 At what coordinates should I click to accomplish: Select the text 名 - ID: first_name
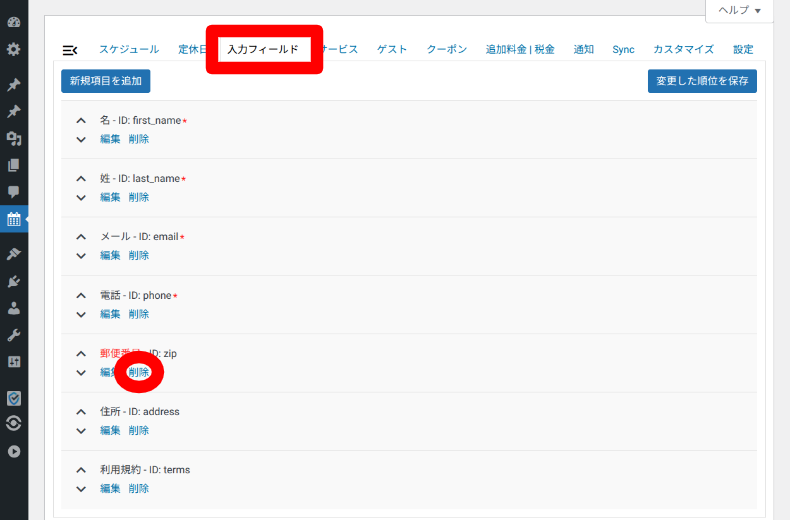pos(141,120)
